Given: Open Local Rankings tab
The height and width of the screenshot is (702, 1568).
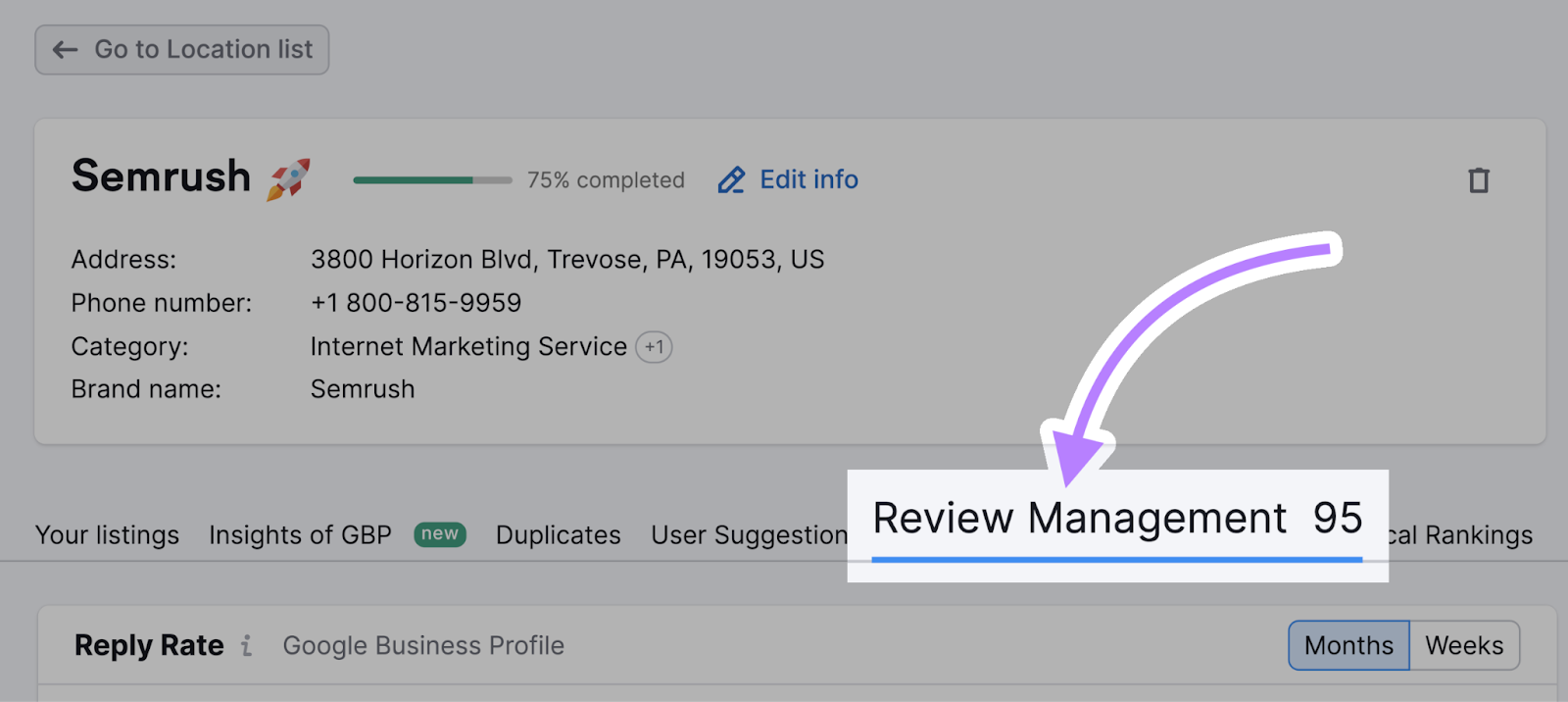Looking at the screenshot, I should 1460,535.
